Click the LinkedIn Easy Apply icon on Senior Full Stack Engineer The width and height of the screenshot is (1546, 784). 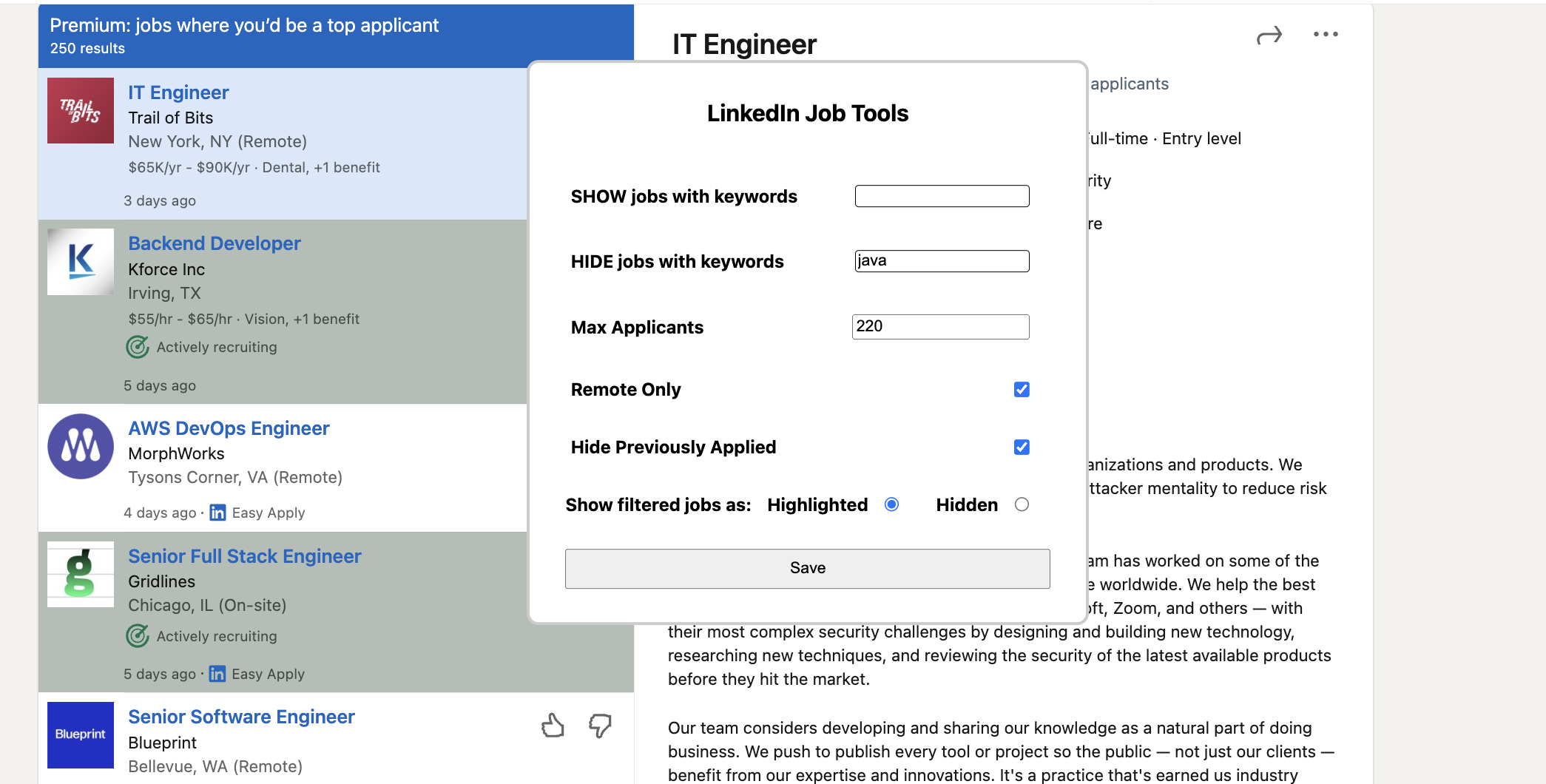pyautogui.click(x=217, y=674)
